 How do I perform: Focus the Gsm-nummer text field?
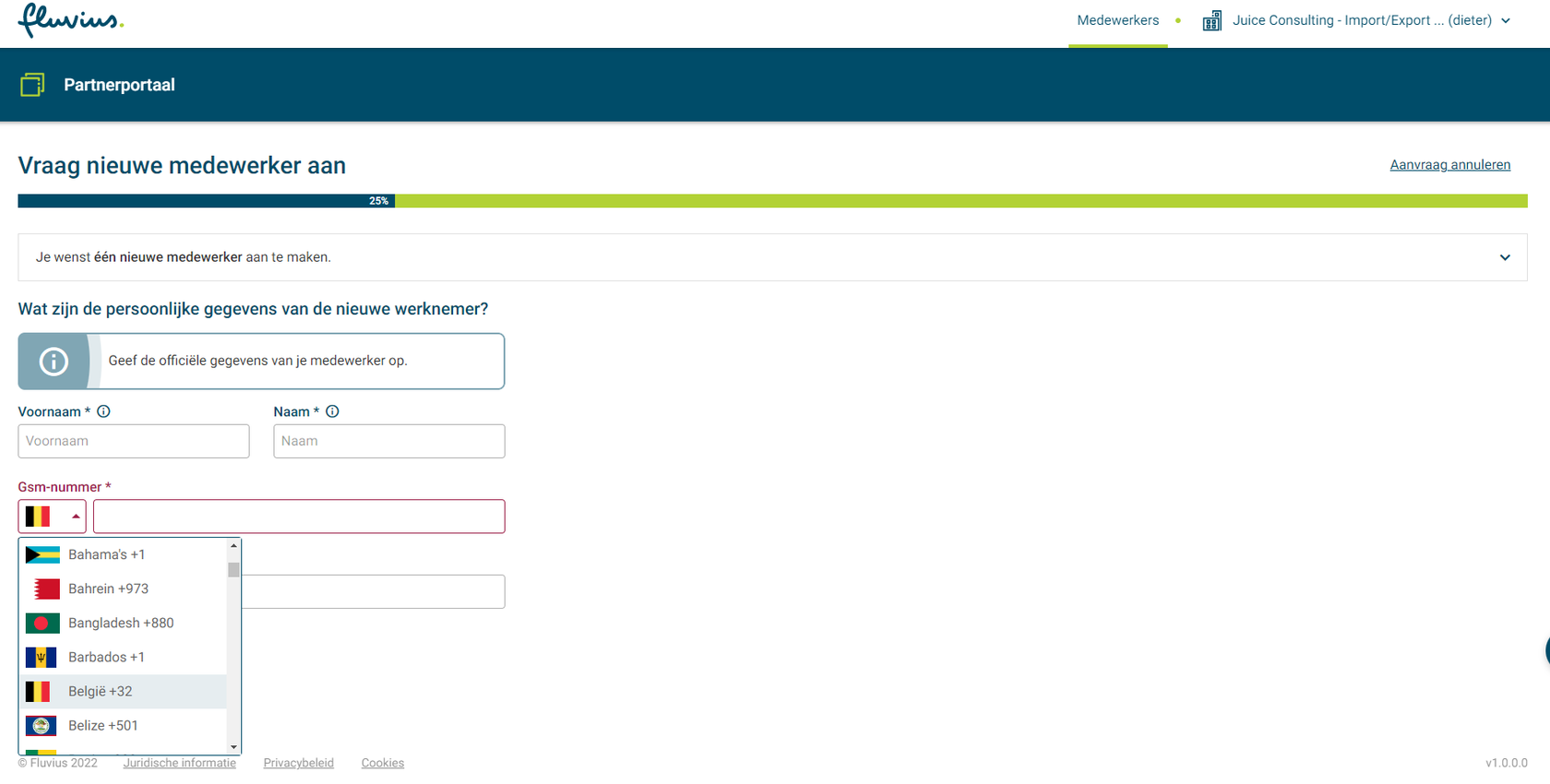[299, 517]
